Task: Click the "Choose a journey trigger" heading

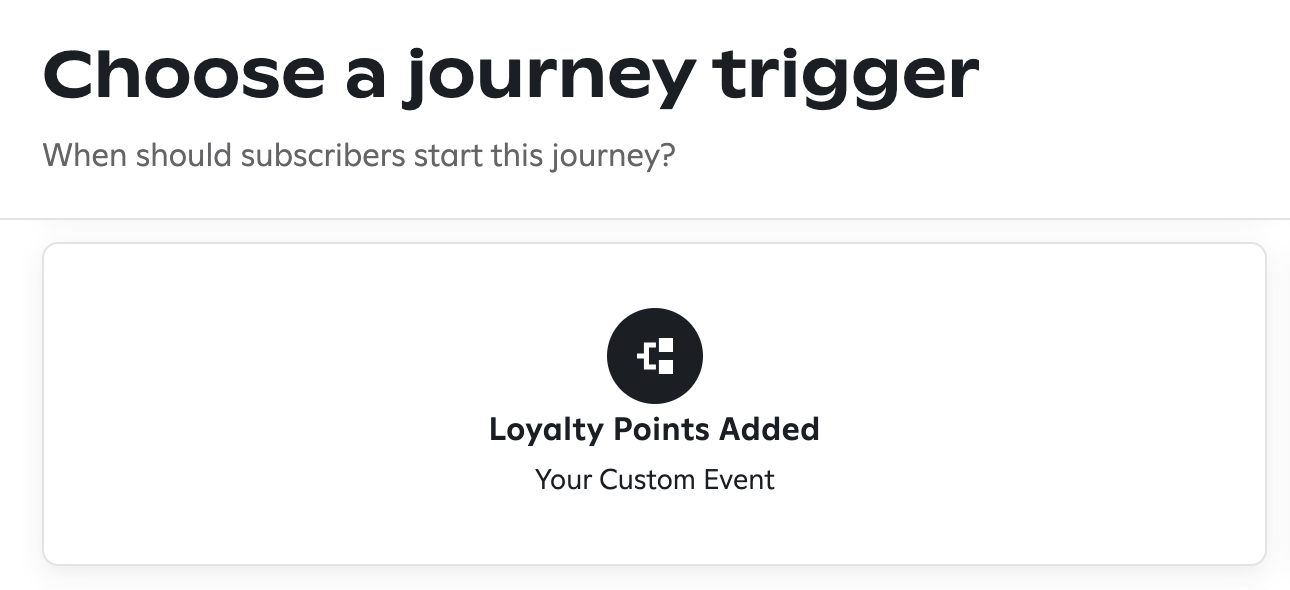Action: tap(511, 74)
